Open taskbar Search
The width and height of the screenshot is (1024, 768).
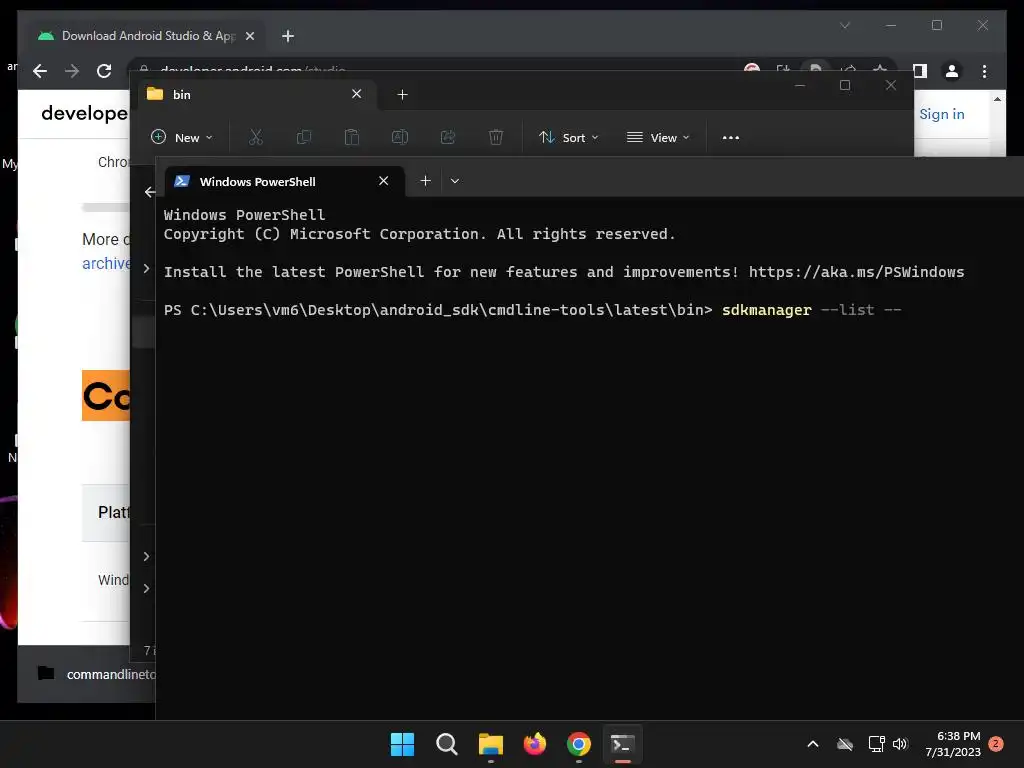click(x=447, y=744)
